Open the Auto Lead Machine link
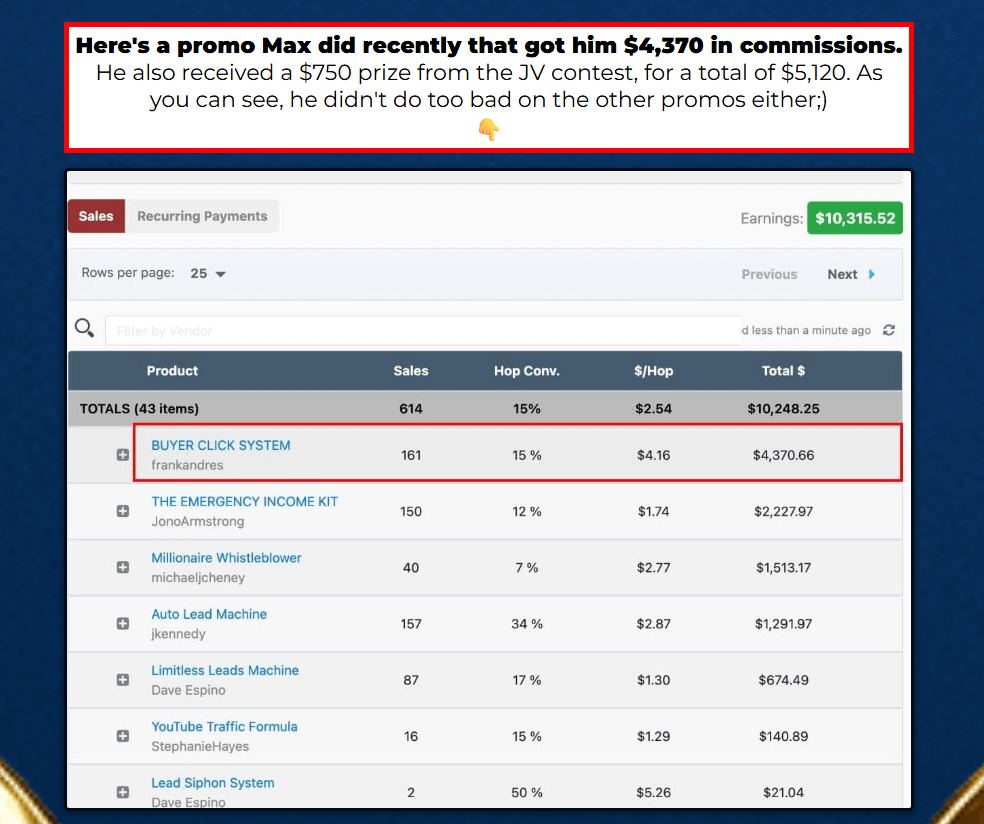This screenshot has height=824, width=984. 209,614
